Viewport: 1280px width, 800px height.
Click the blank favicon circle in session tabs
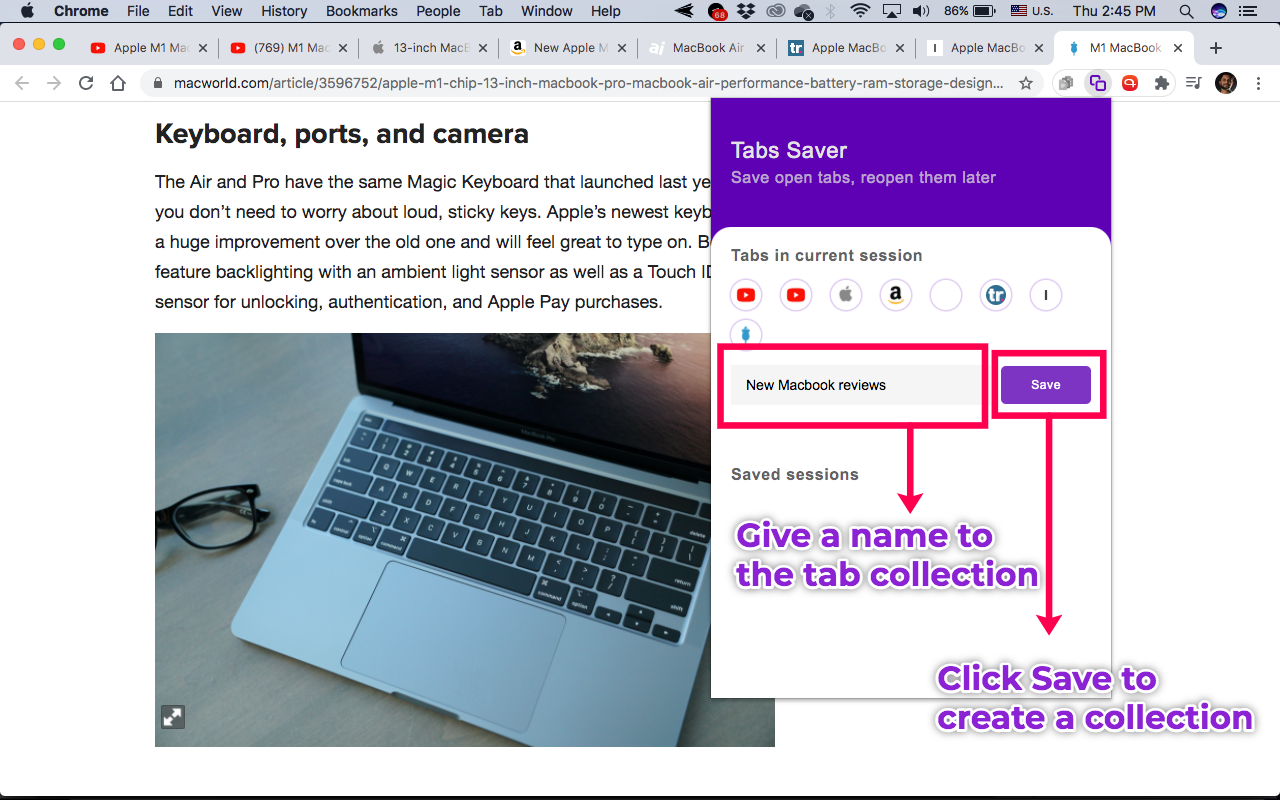tap(946, 295)
